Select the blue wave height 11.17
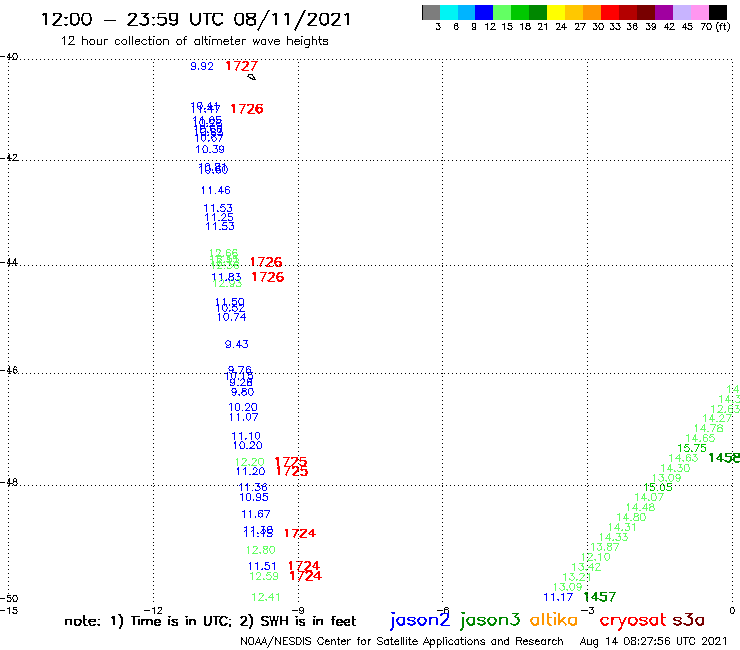The height and width of the screenshot is (650, 740). (558, 597)
